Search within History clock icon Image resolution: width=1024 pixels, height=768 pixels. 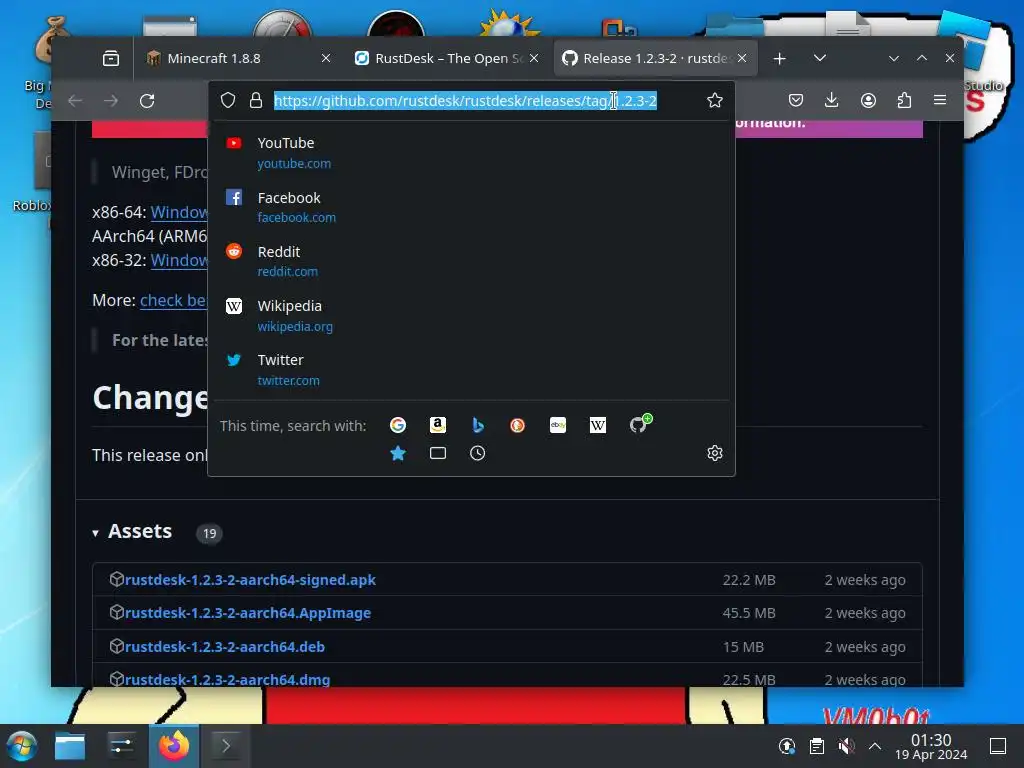point(477,453)
